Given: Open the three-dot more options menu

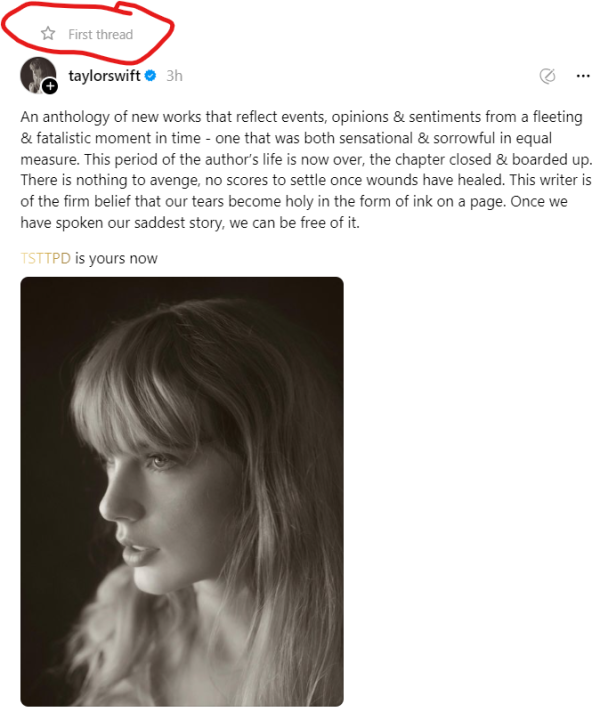Looking at the screenshot, I should [583, 76].
